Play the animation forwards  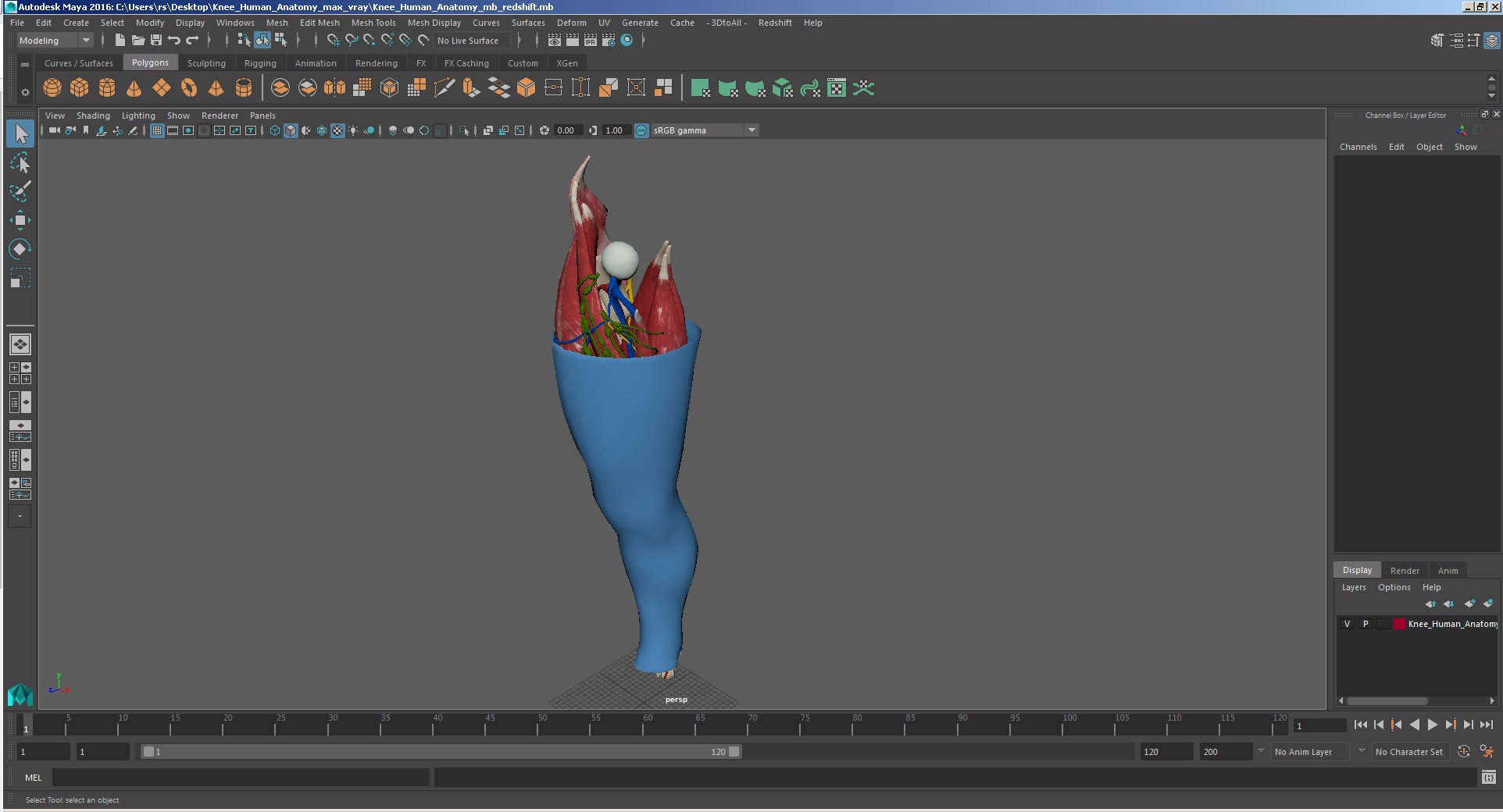[x=1433, y=725]
